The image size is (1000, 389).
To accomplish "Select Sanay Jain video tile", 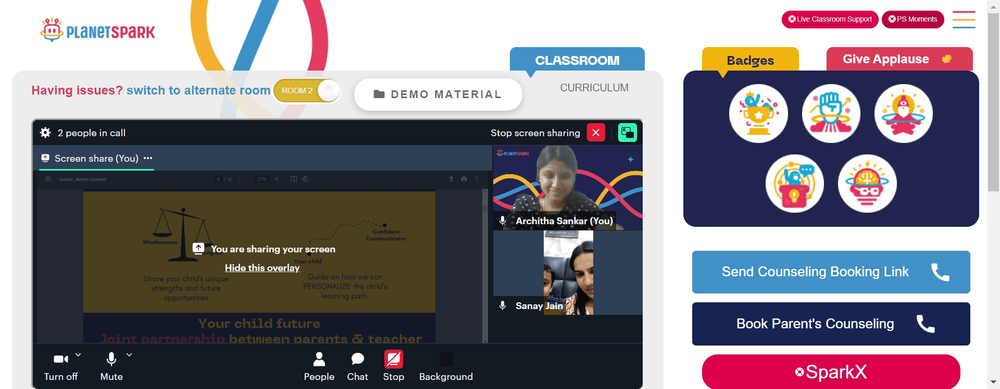I will 568,272.
